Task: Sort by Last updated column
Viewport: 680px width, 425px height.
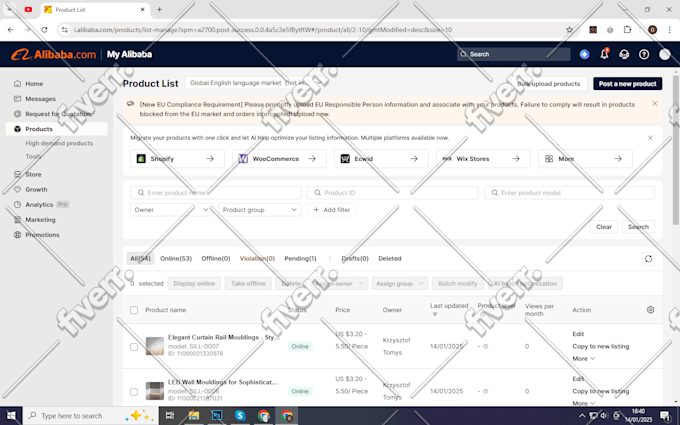Action: [449, 309]
